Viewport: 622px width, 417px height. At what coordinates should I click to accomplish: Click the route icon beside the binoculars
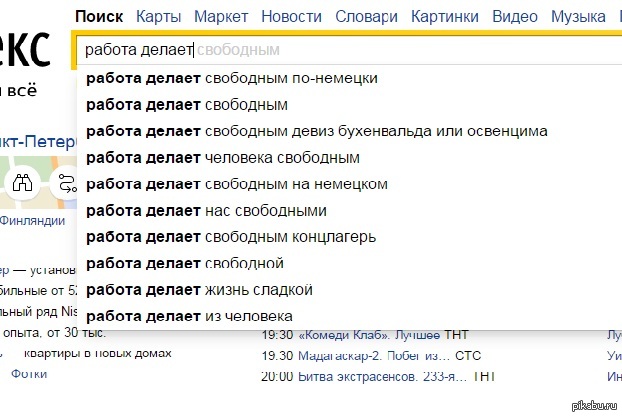click(66, 183)
